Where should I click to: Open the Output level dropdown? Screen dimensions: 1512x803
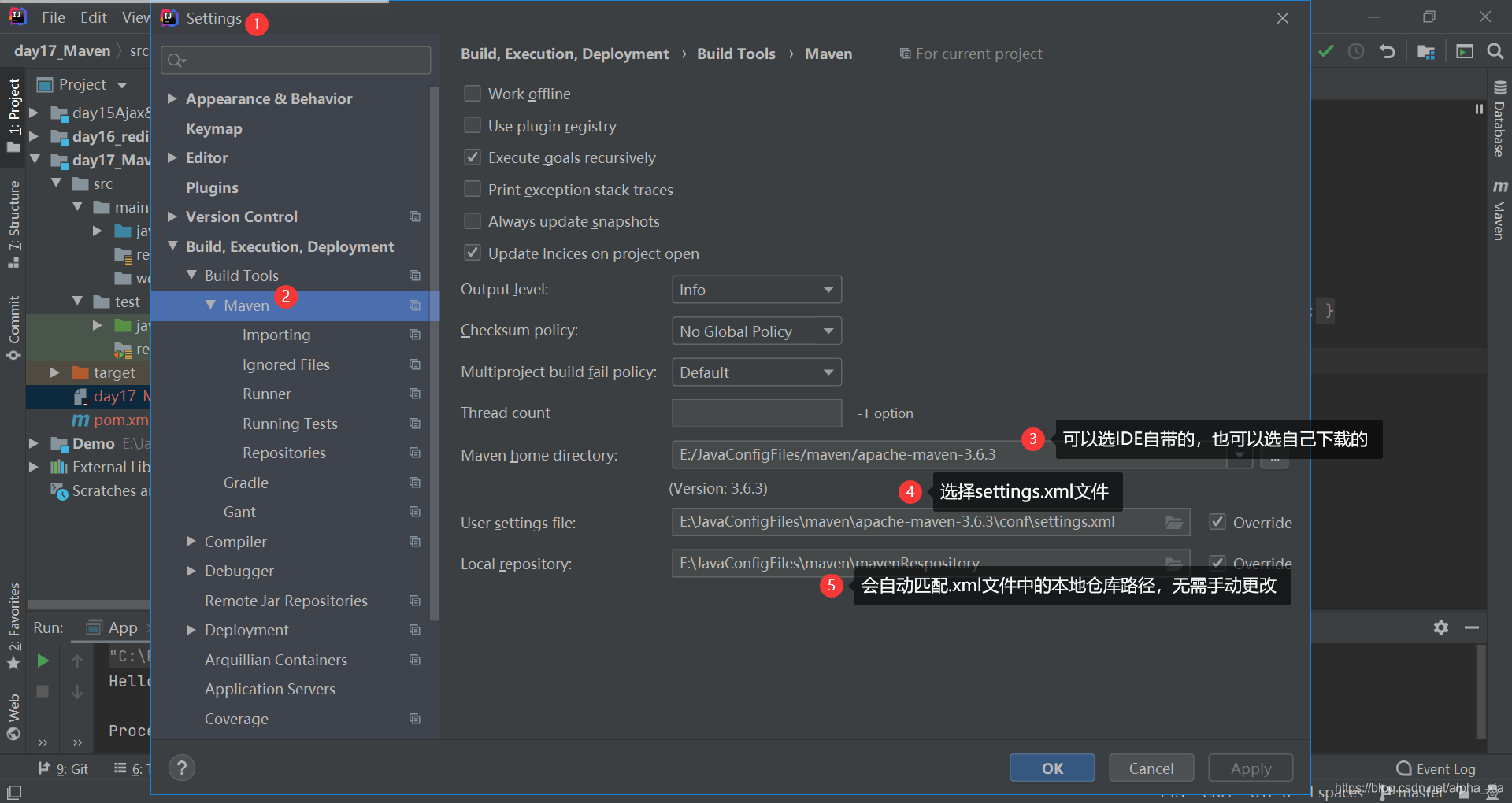757,289
